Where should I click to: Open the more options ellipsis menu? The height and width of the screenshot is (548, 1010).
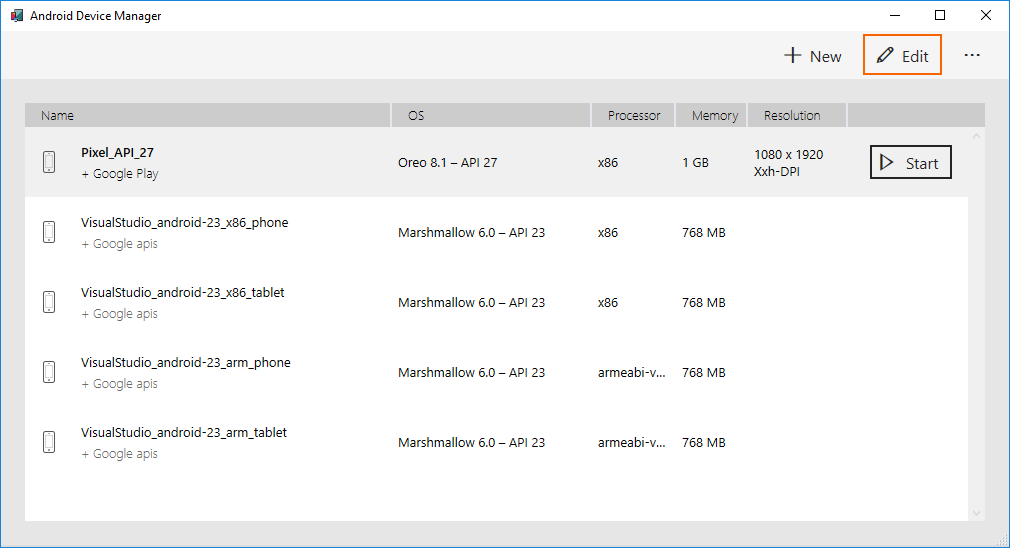[x=972, y=55]
